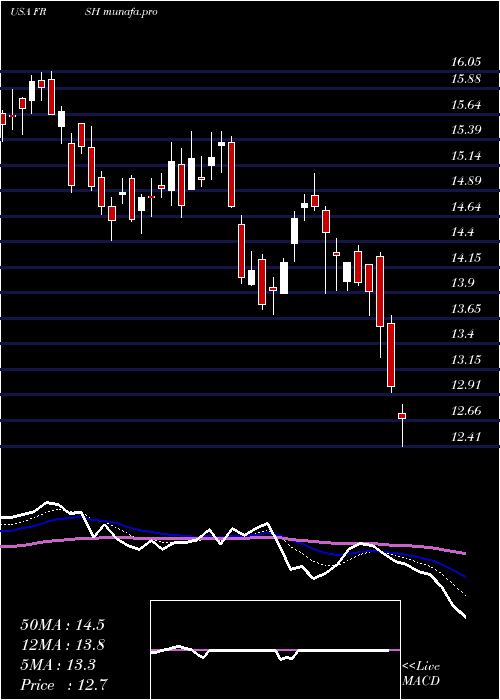The image size is (500, 700).
Task: Click inside the MACD inset chart box
Action: pyautogui.click(x=275, y=650)
